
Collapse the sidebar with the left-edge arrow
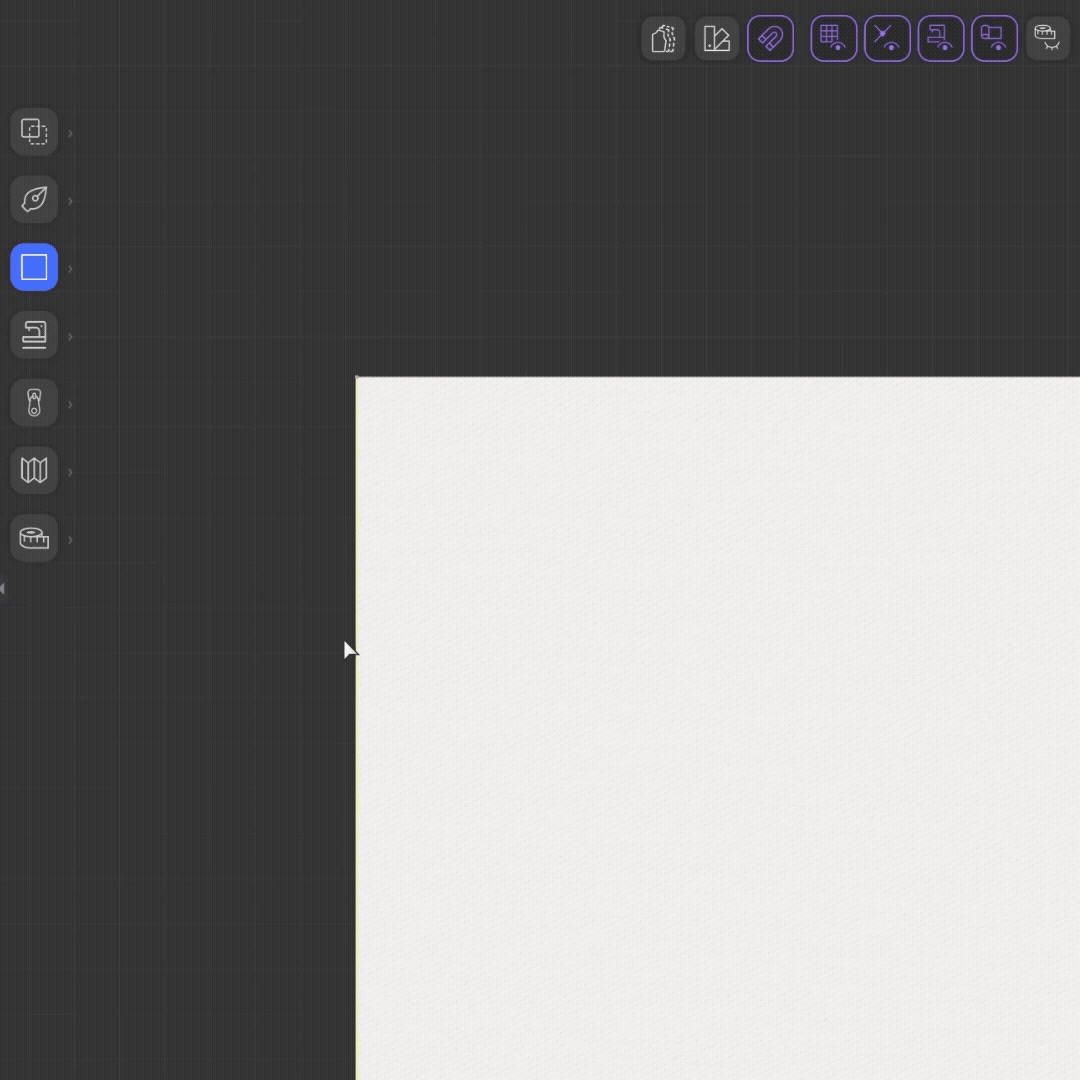[x=4, y=589]
